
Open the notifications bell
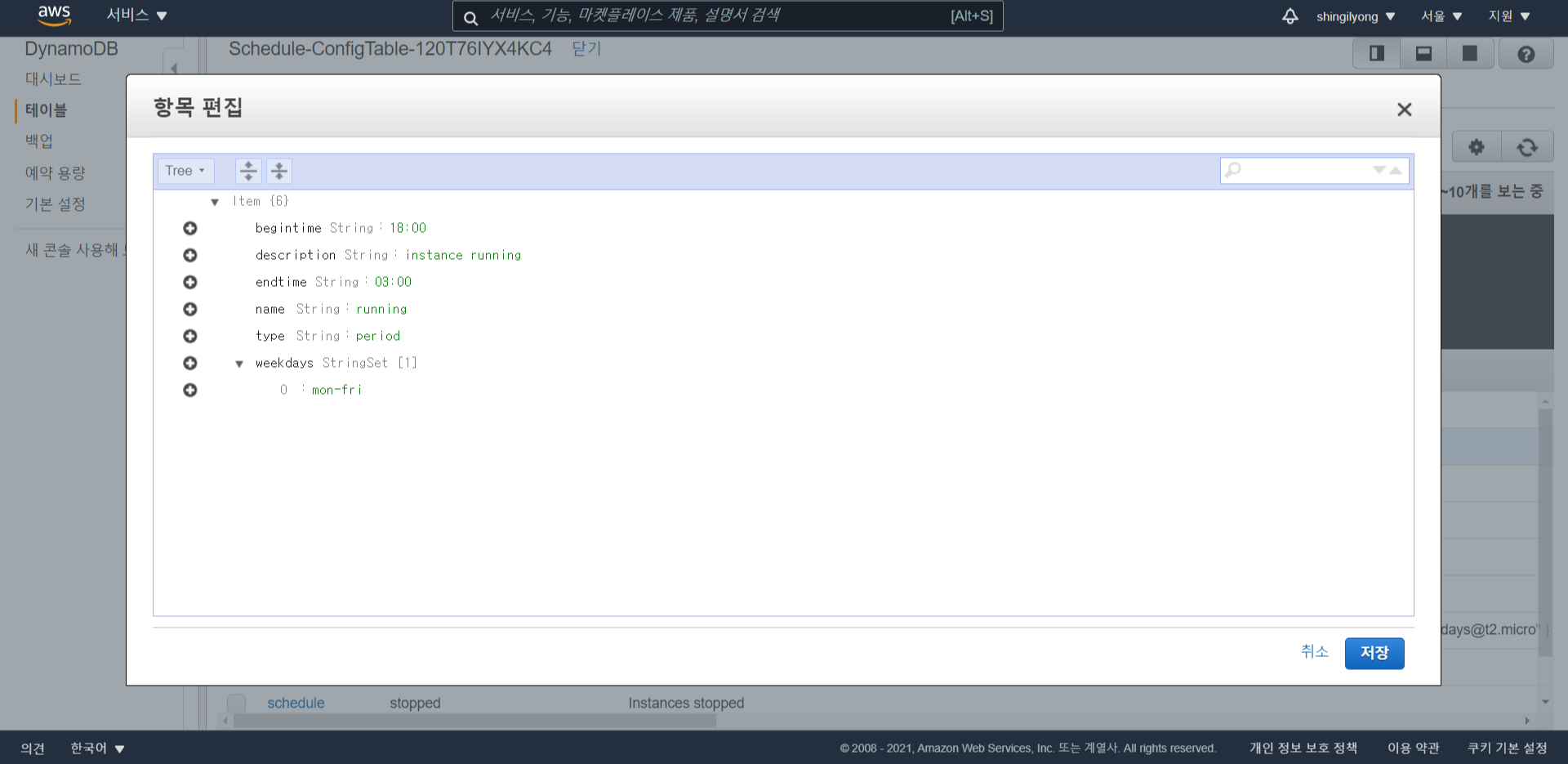pos(1290,16)
